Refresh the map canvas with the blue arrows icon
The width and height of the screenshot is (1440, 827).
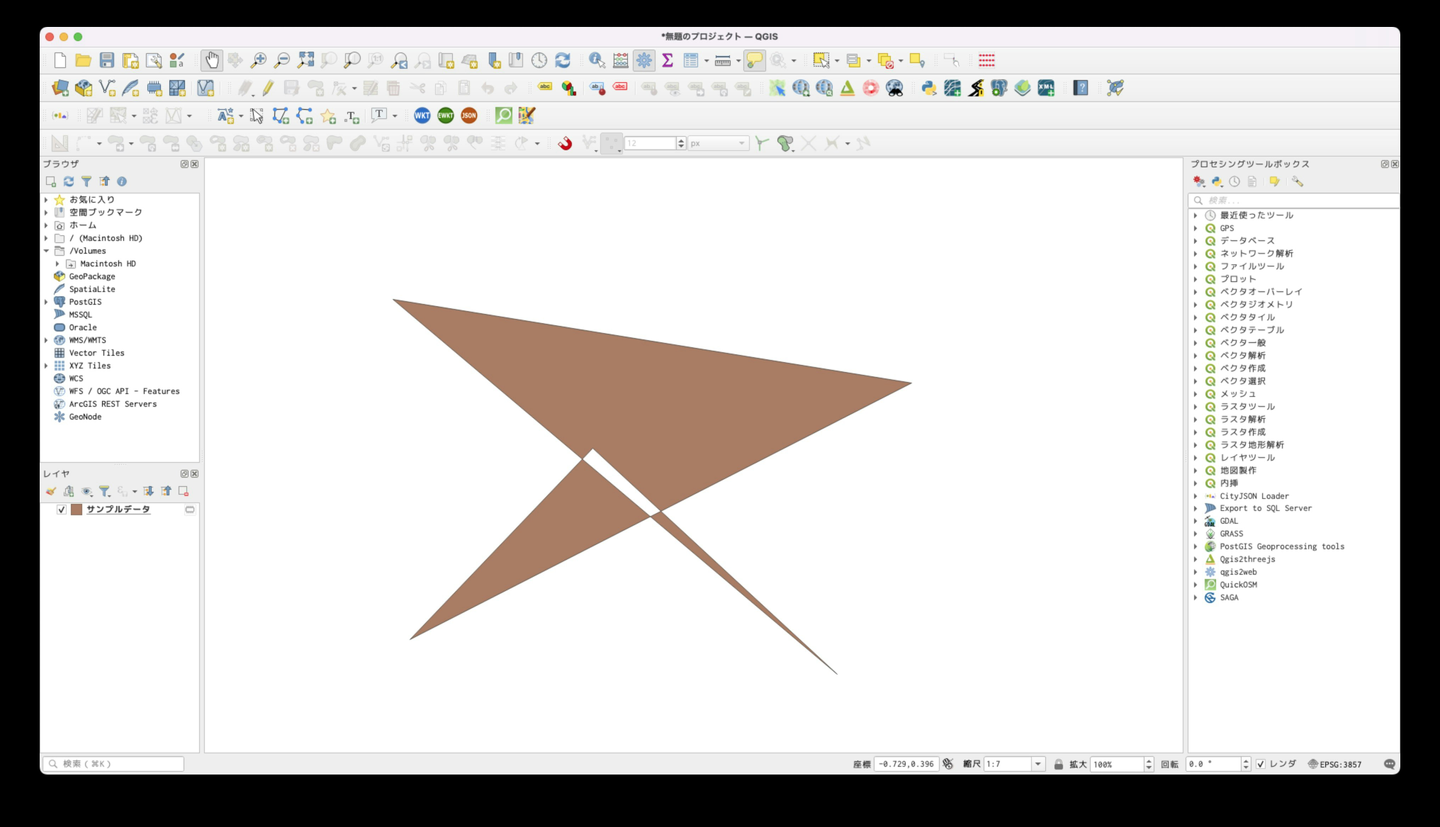tap(563, 61)
